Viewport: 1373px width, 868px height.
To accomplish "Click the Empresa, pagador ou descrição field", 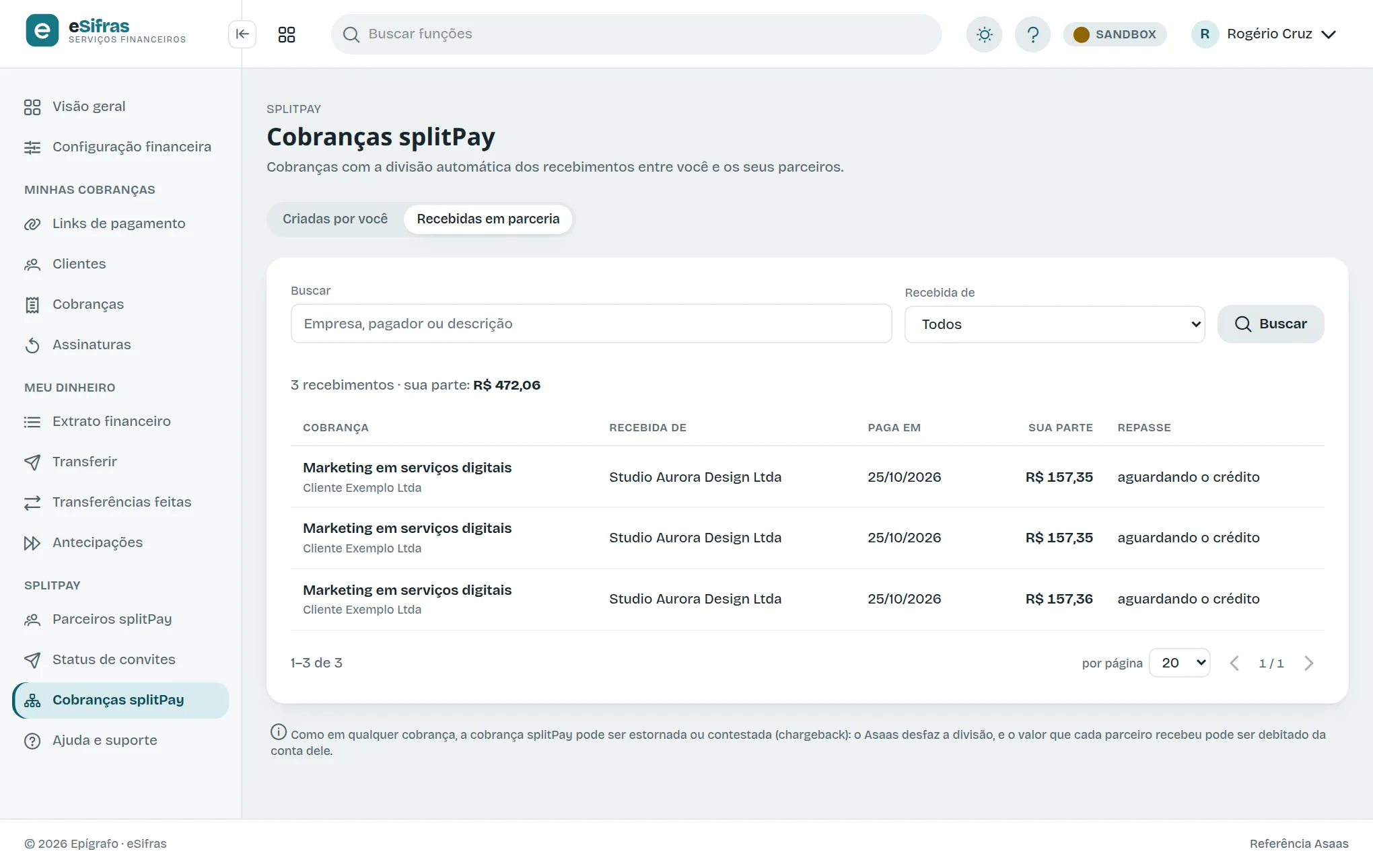I will tap(591, 324).
